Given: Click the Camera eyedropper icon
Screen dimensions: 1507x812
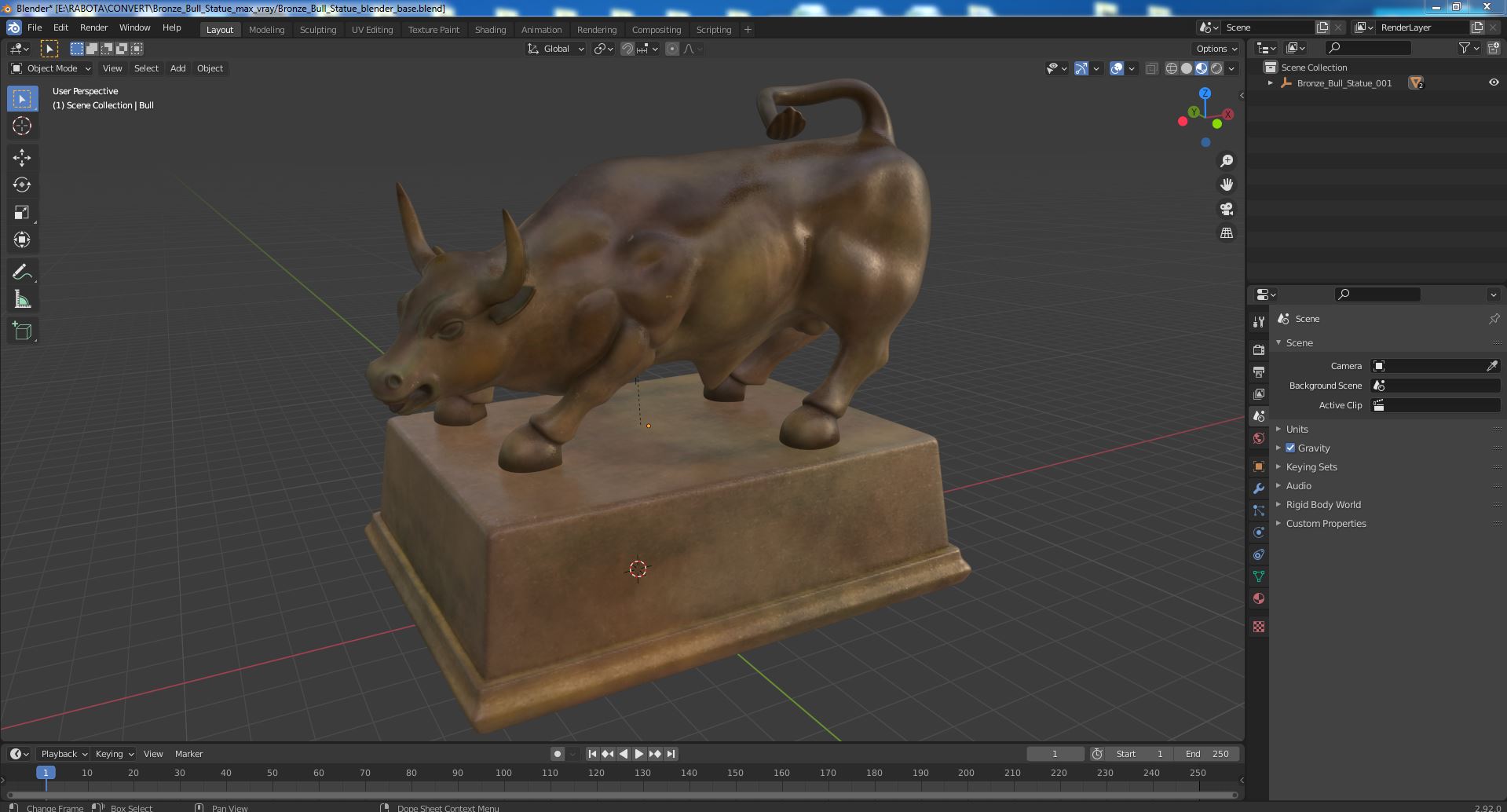Looking at the screenshot, I should tap(1492, 366).
